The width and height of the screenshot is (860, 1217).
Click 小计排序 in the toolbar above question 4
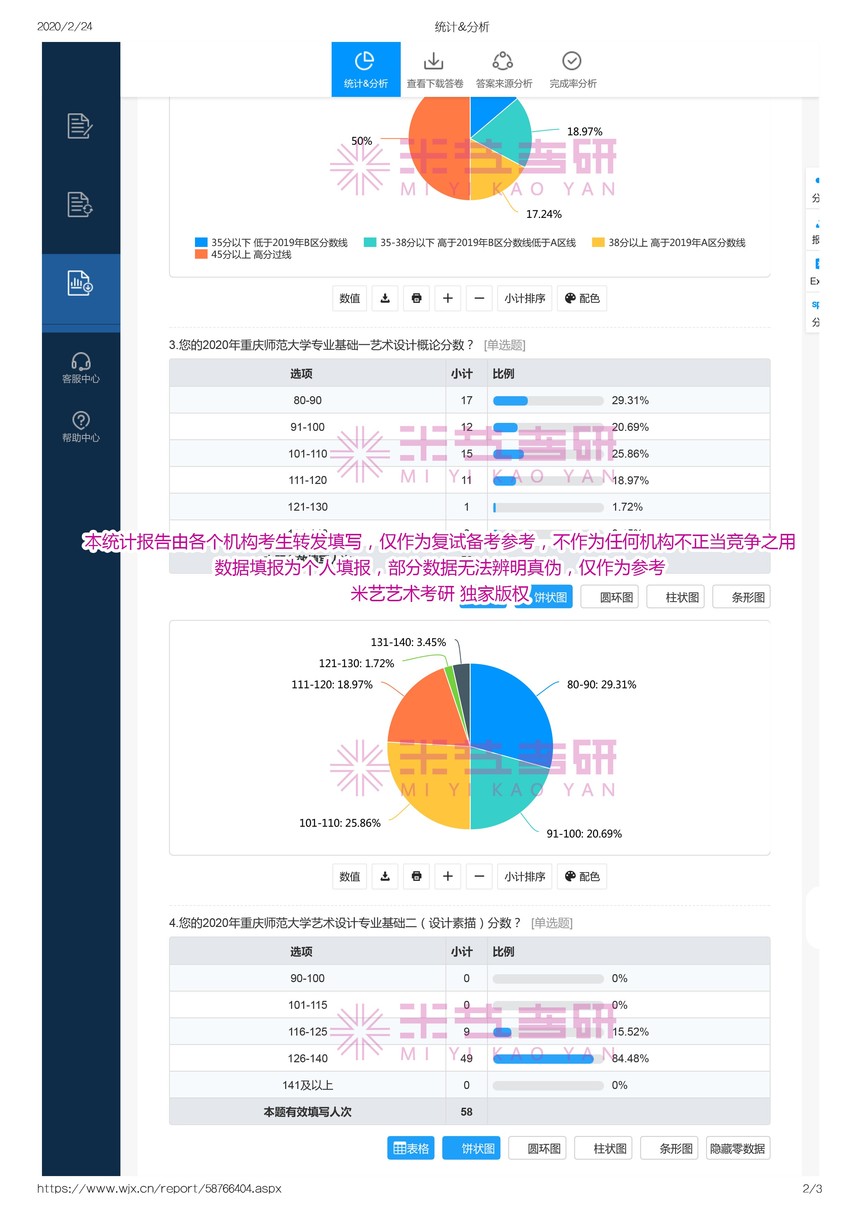[525, 877]
